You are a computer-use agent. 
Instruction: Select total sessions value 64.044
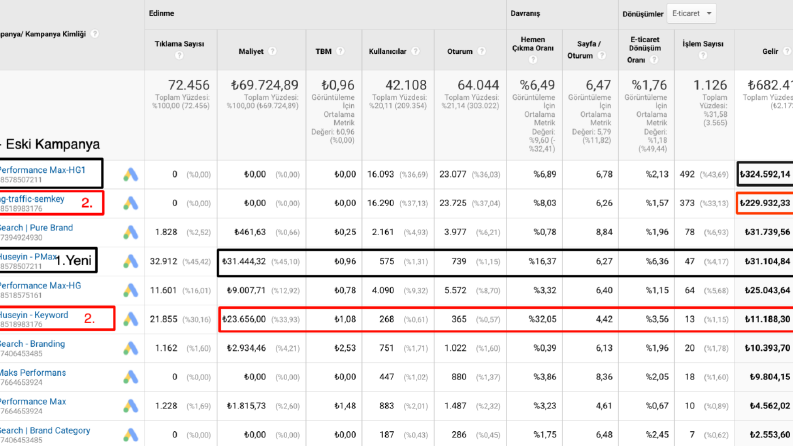click(478, 85)
